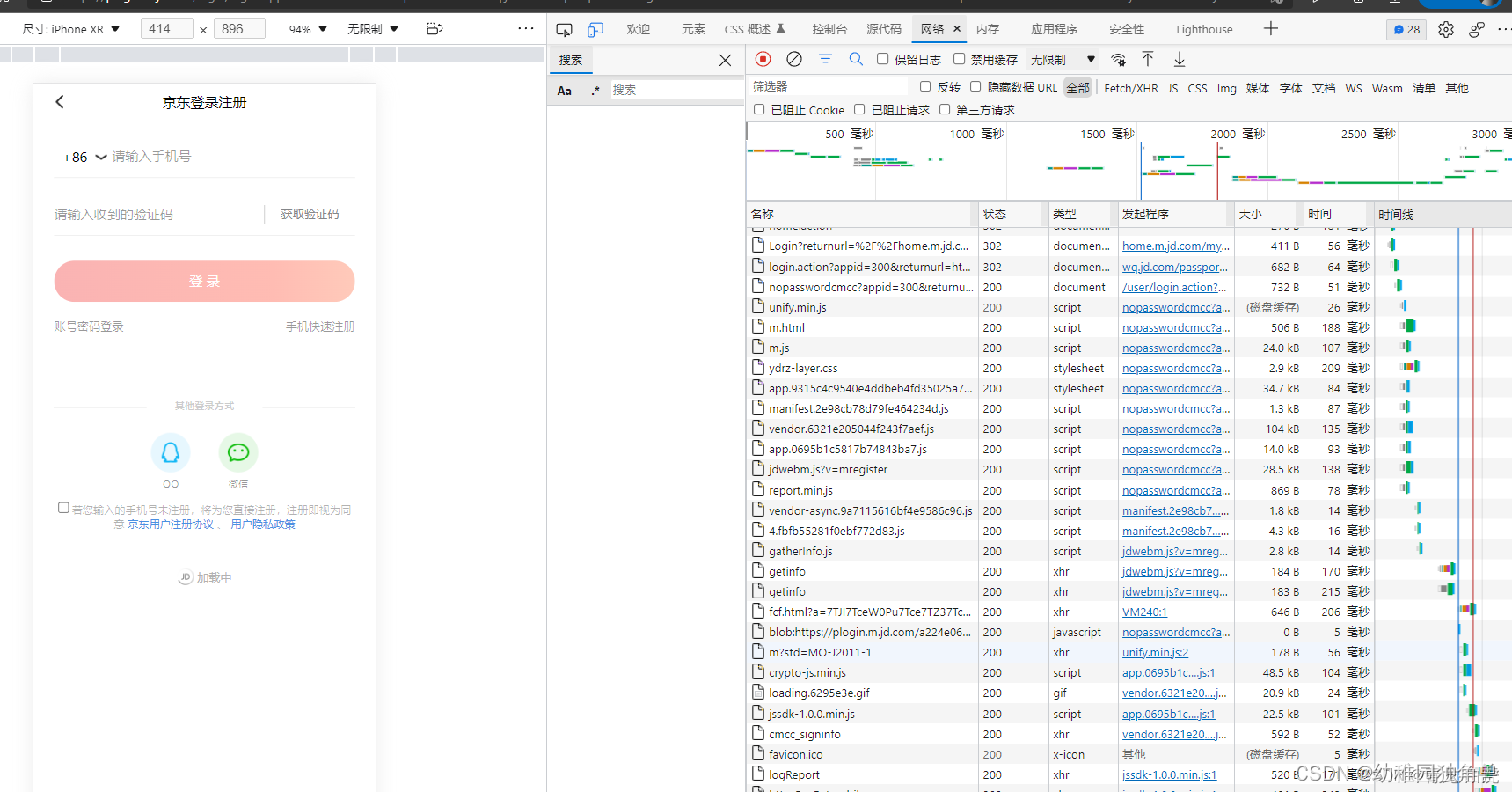Open the 94% zoom dropdown
Screen dimensions: 1512x792
308,29
